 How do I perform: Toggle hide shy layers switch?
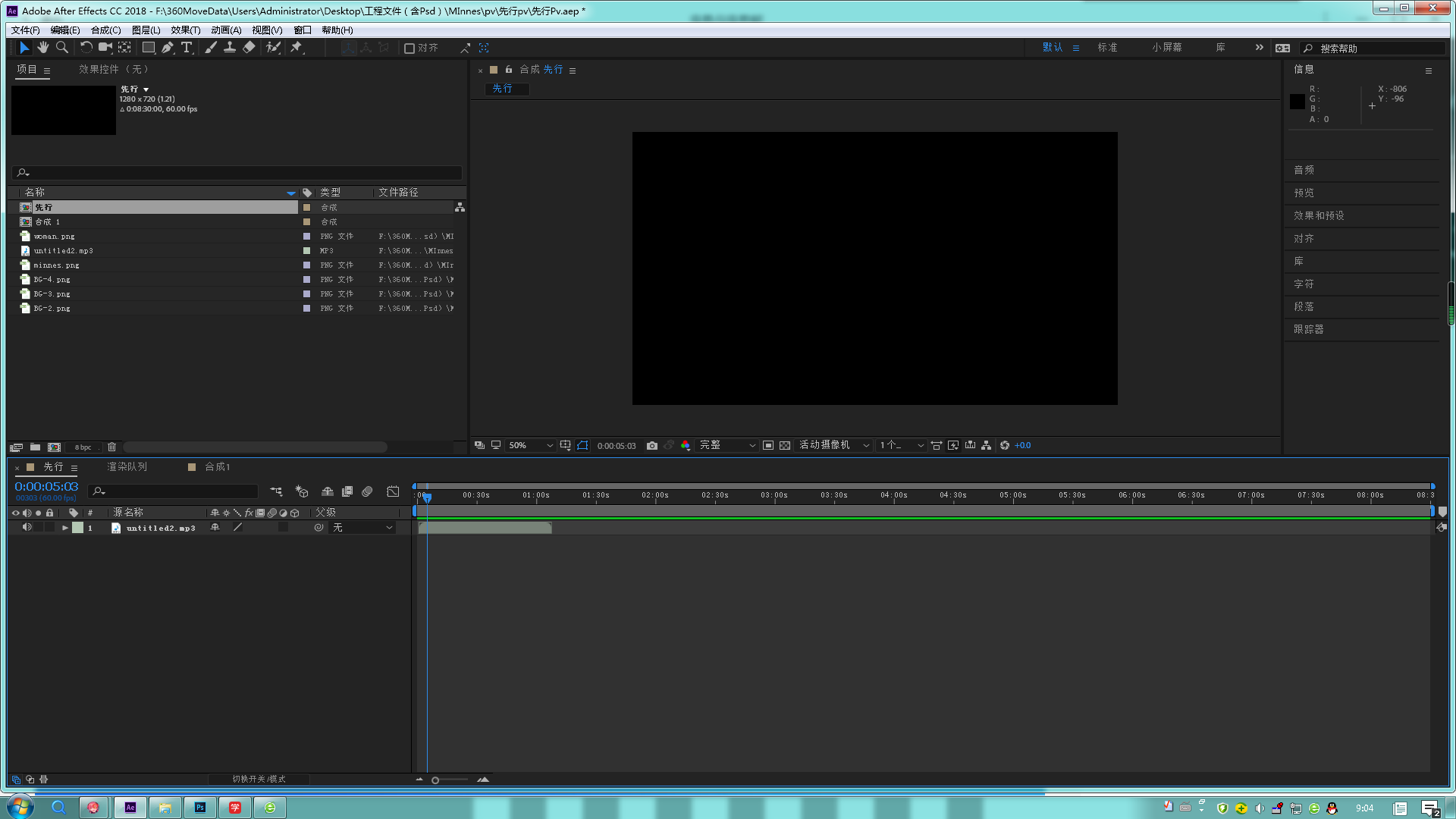(x=328, y=491)
